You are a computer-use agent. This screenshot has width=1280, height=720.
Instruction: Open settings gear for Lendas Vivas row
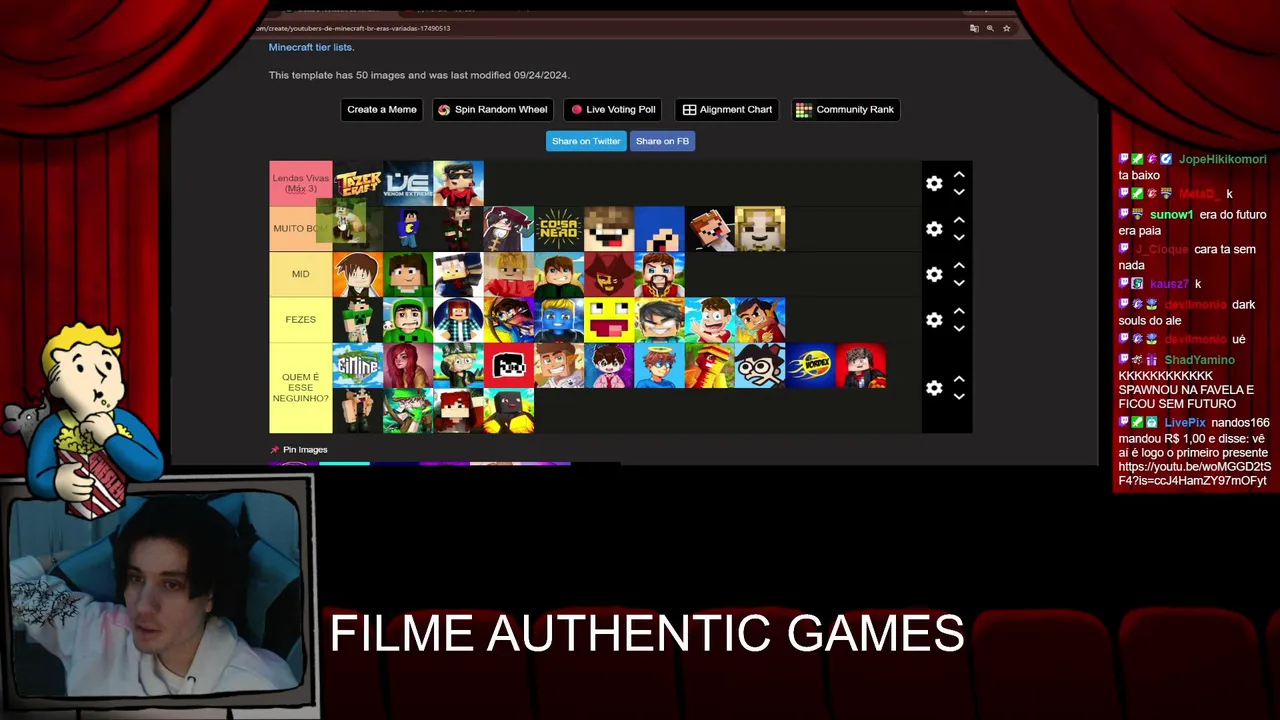coord(934,184)
